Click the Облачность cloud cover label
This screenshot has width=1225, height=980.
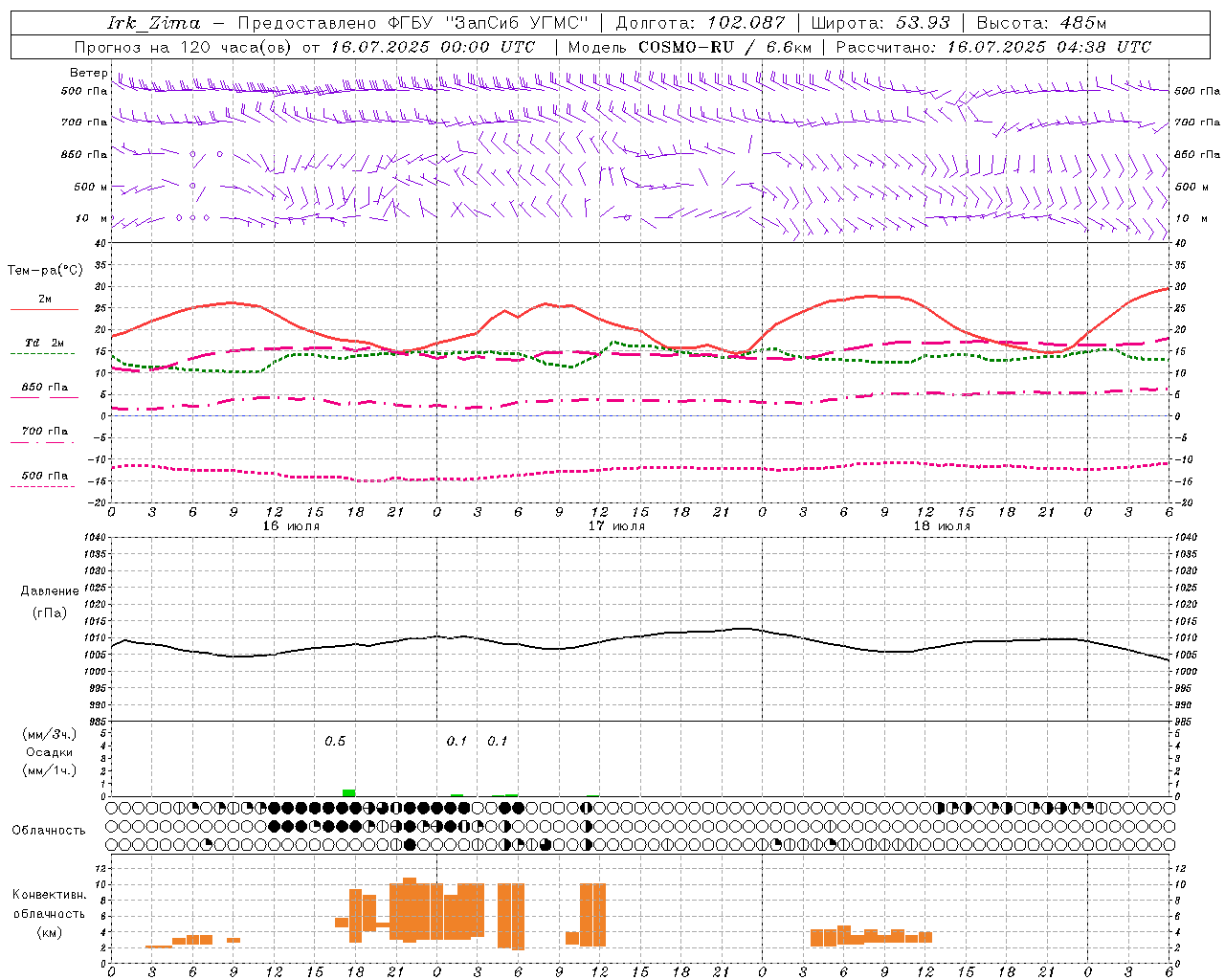click(x=49, y=830)
